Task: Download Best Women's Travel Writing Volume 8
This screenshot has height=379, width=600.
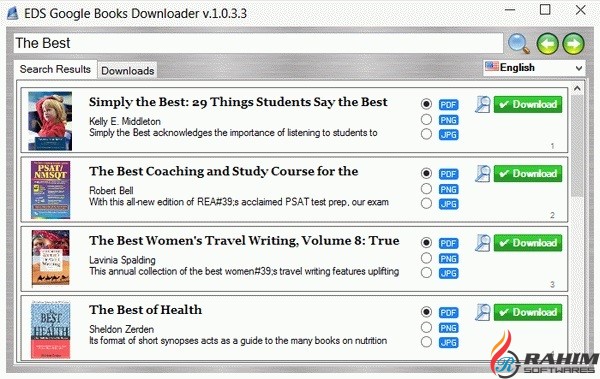Action: [x=528, y=243]
